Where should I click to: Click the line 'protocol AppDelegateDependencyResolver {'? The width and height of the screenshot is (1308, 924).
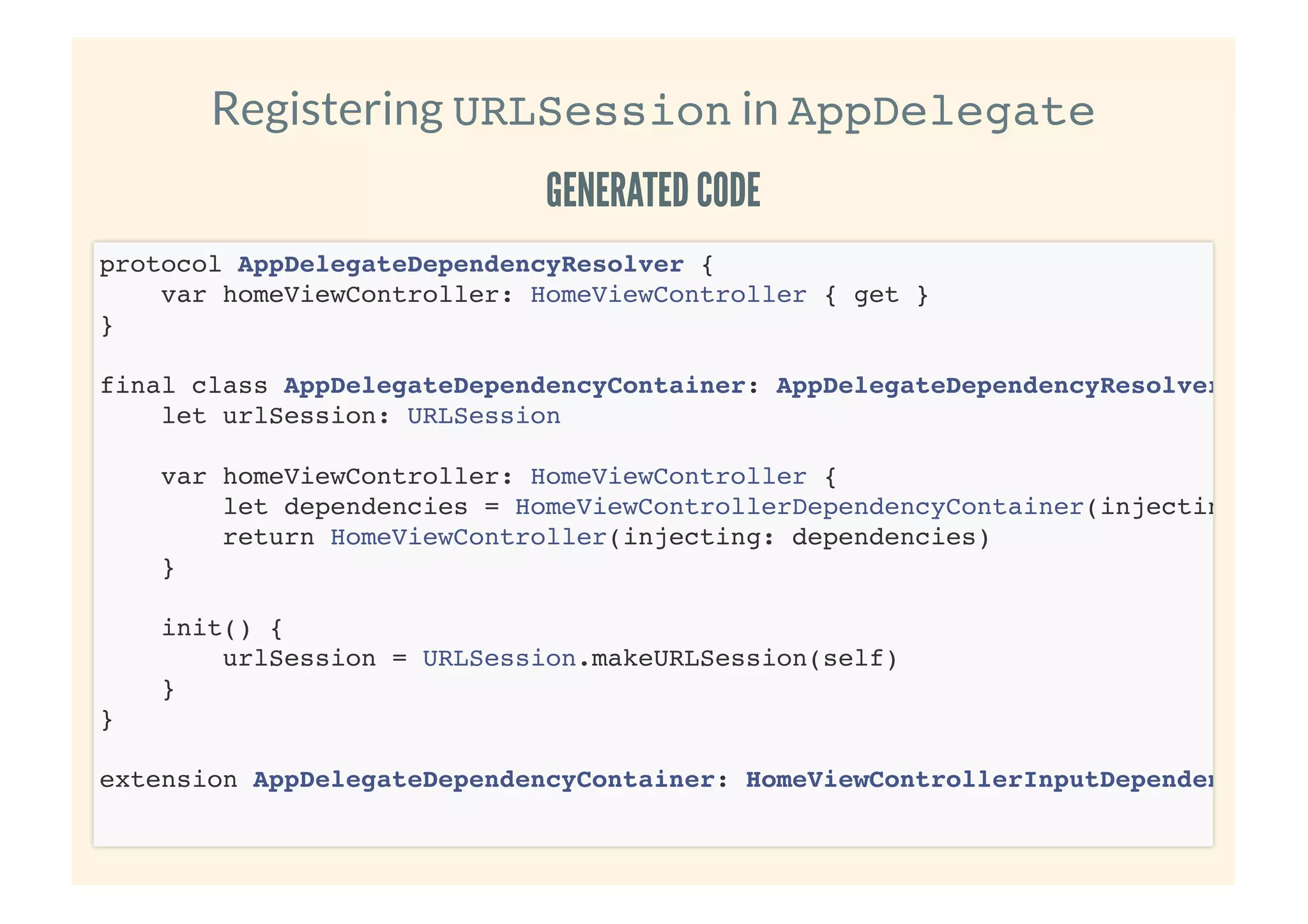[x=406, y=264]
